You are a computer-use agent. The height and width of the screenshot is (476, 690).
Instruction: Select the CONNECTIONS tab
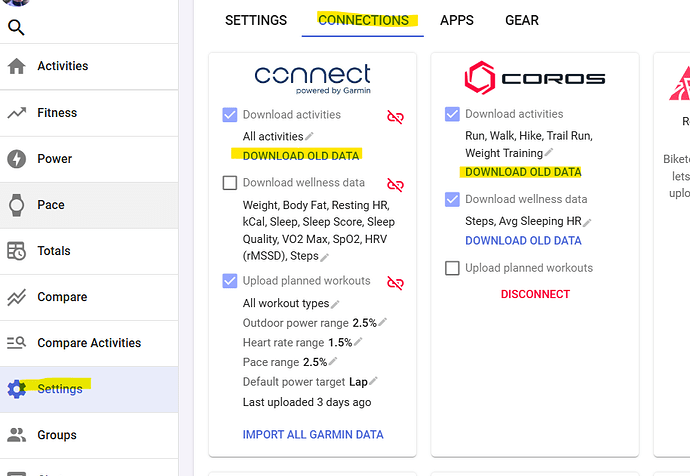[363, 20]
